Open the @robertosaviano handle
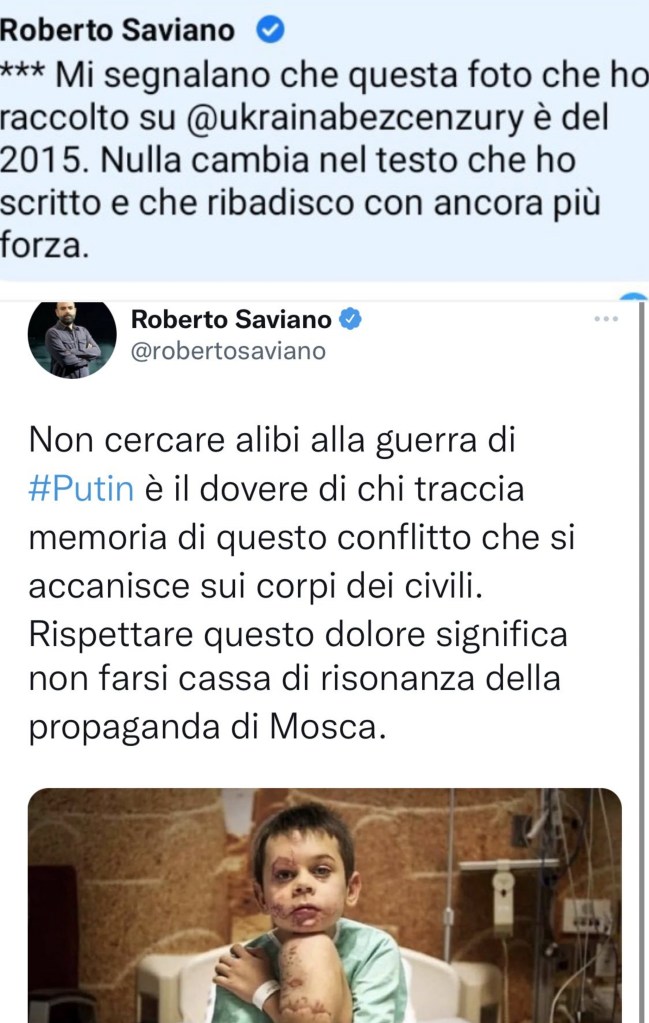The height and width of the screenshot is (1023, 649). [228, 351]
